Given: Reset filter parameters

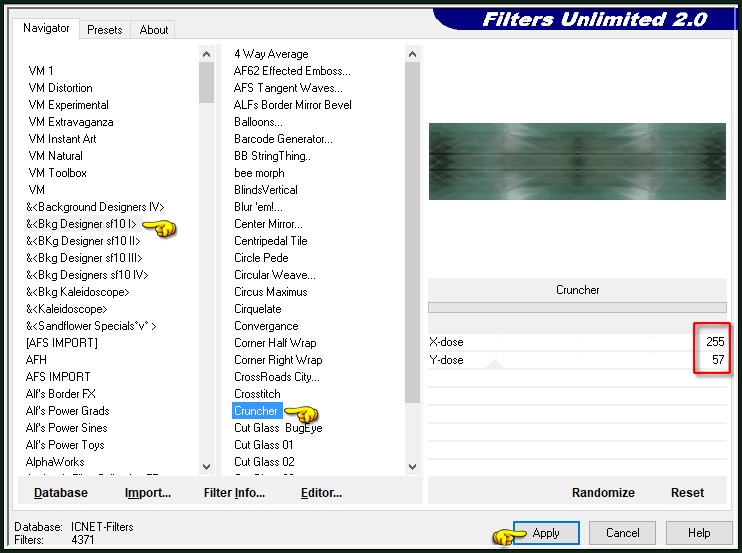Looking at the screenshot, I should pyautogui.click(x=687, y=492).
